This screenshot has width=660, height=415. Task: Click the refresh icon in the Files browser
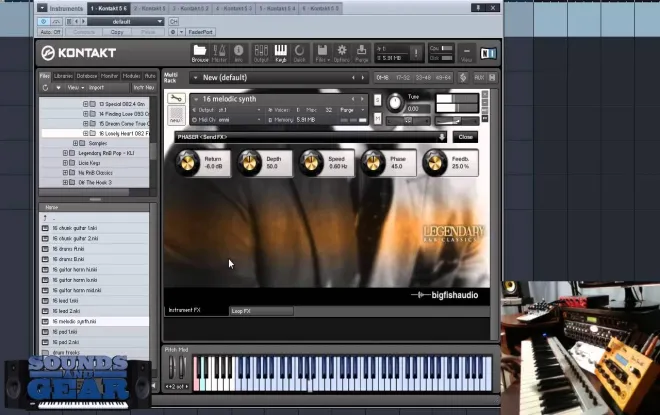click(x=45, y=88)
